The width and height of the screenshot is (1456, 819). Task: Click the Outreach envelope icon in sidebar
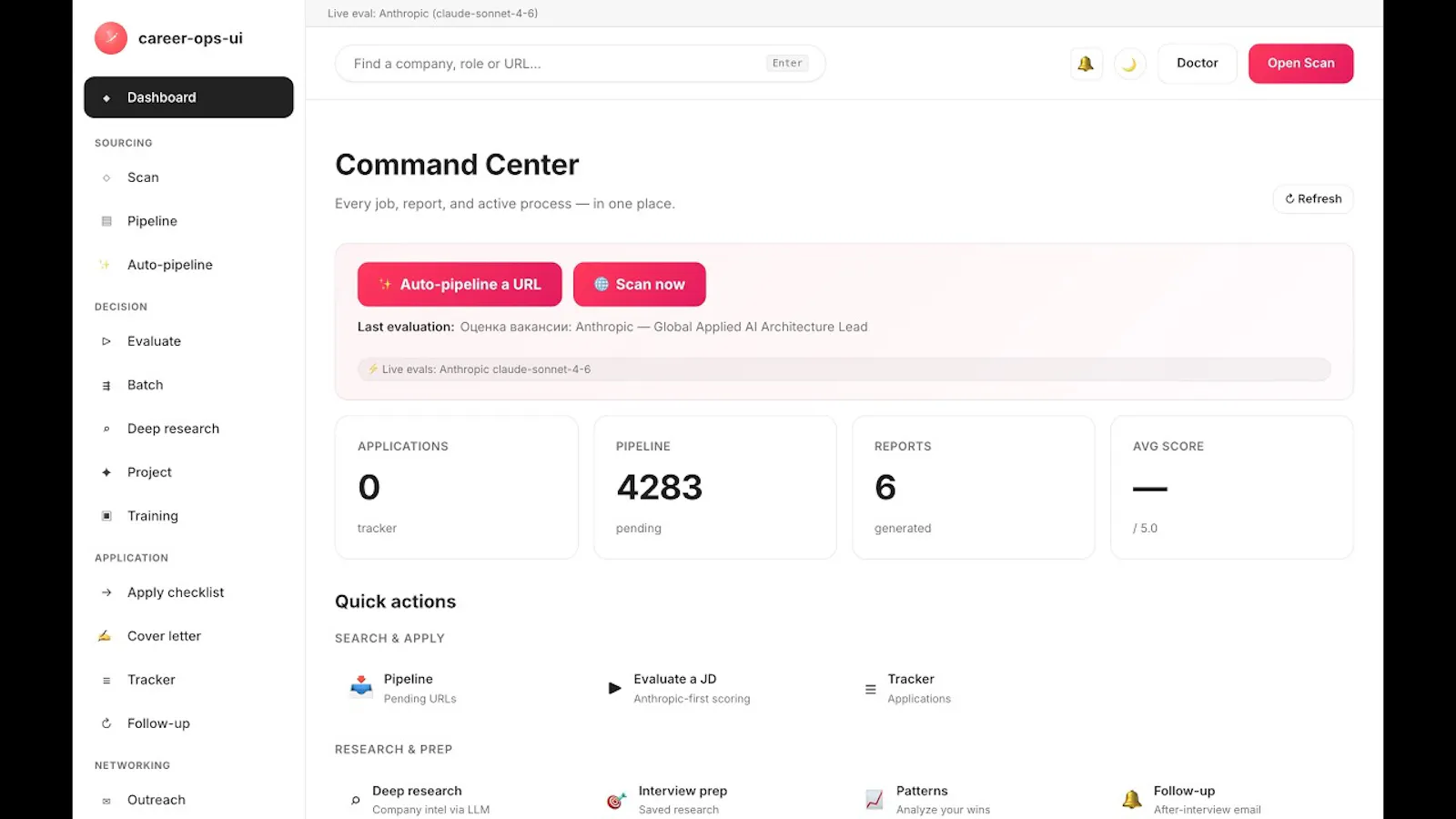point(106,800)
